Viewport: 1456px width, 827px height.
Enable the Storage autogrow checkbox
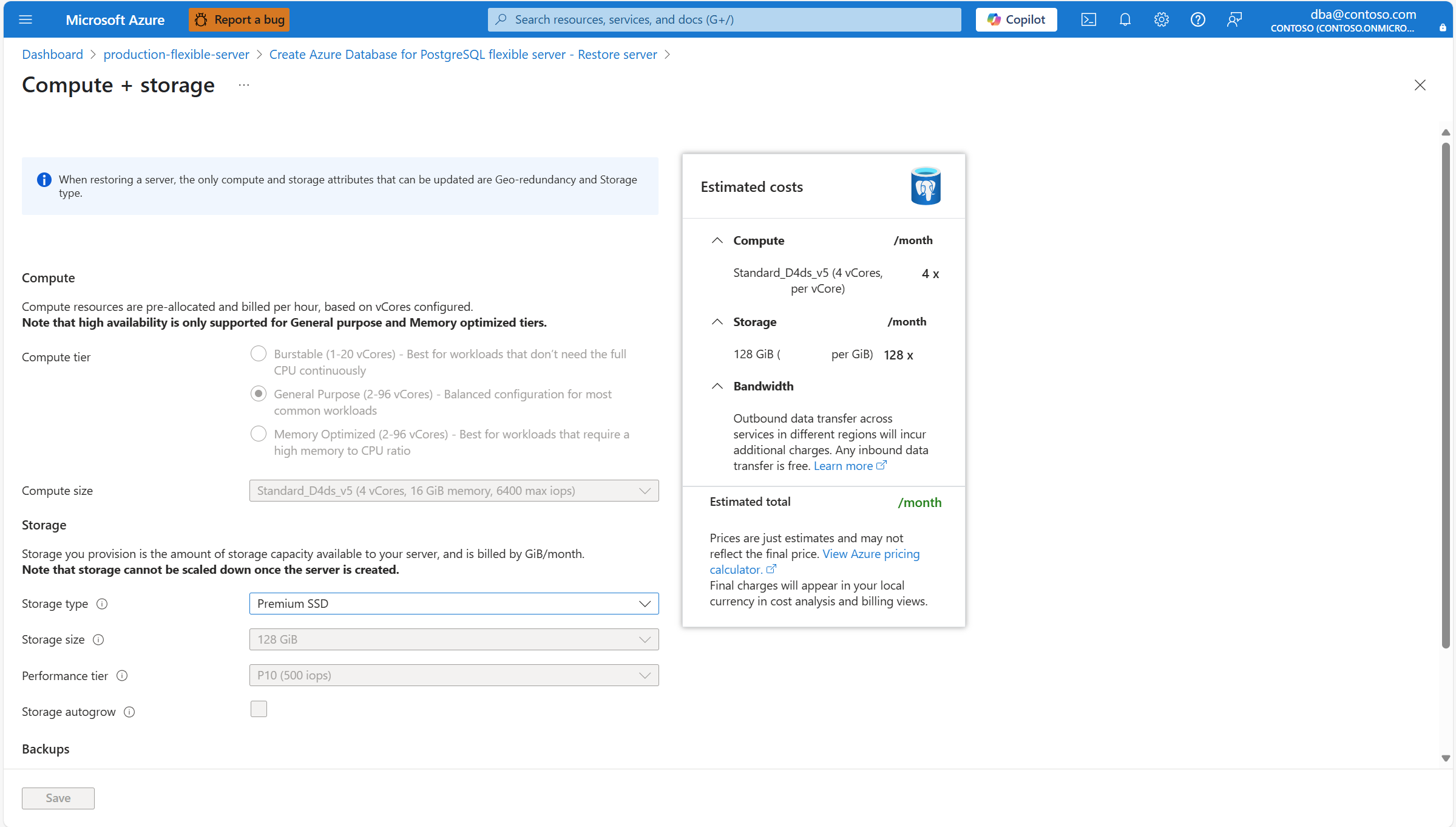[259, 709]
